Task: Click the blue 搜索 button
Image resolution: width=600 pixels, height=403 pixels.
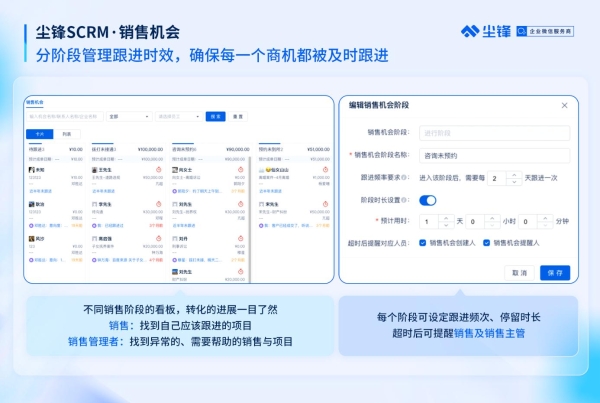Action: tap(215, 116)
